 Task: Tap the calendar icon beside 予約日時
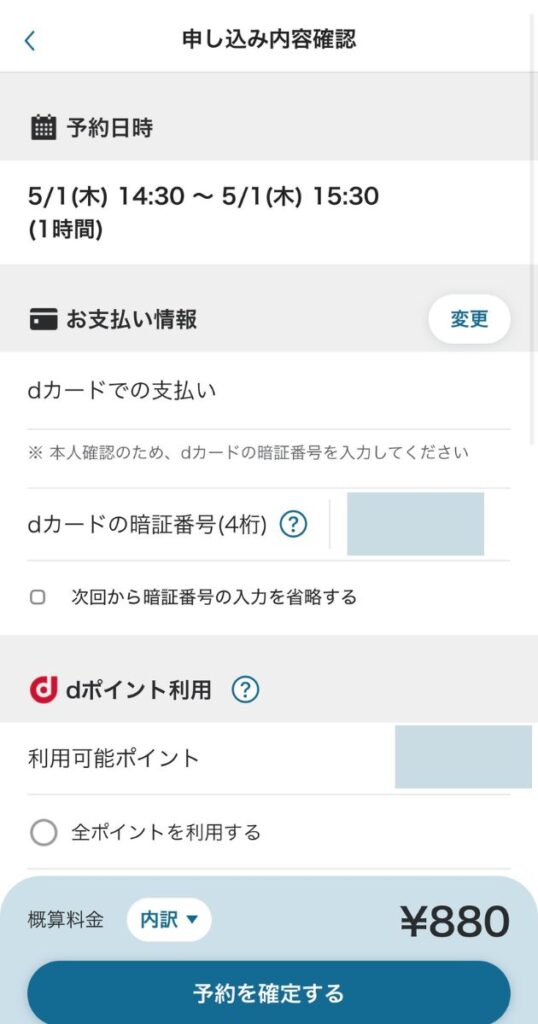(44, 127)
